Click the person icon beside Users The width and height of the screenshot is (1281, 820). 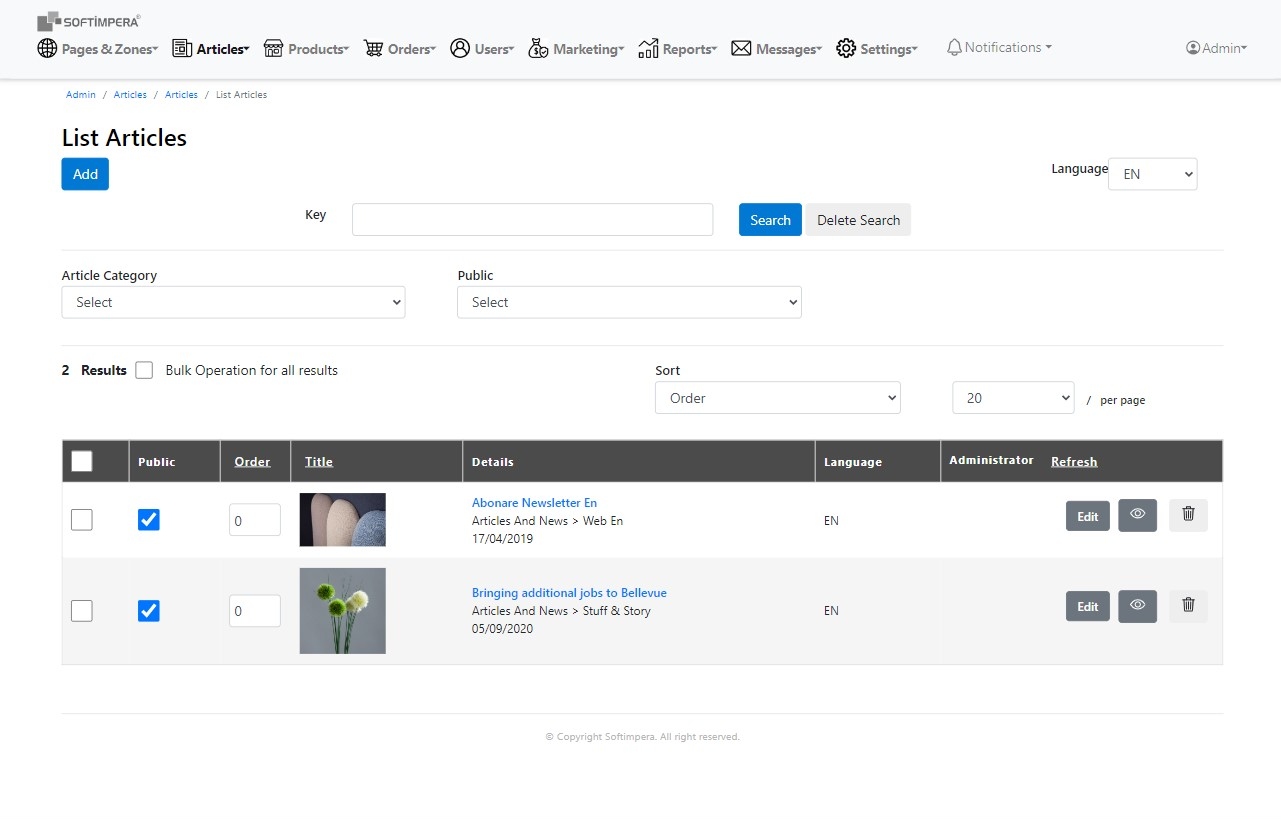[x=460, y=48]
